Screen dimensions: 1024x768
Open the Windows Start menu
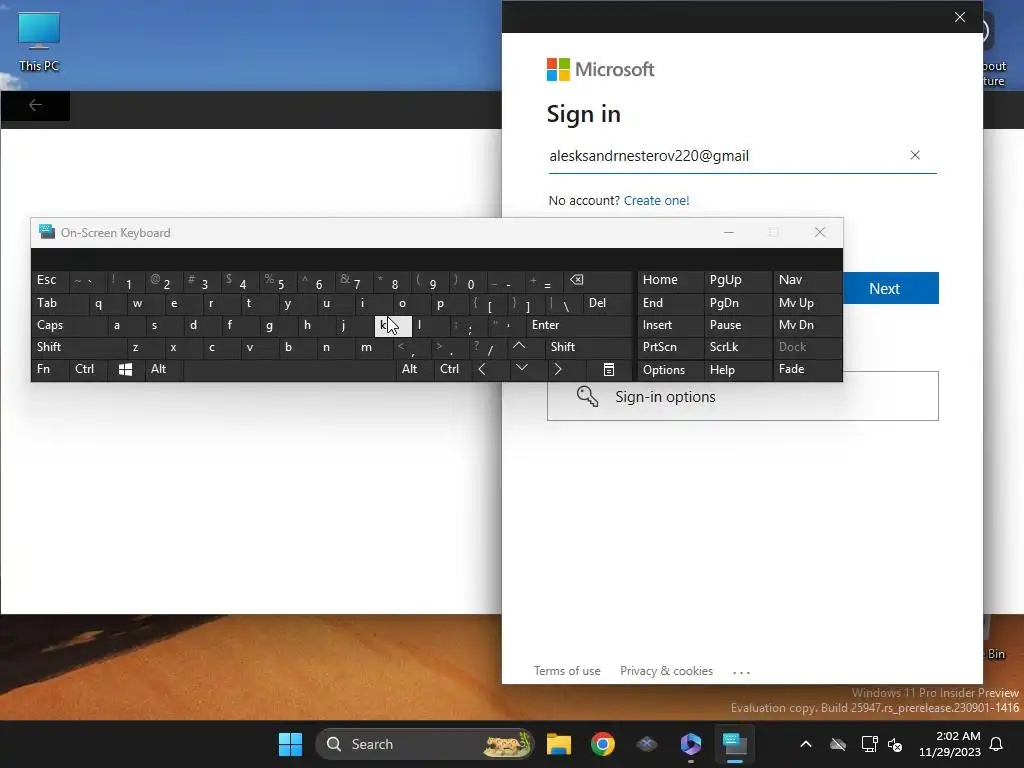(291, 744)
